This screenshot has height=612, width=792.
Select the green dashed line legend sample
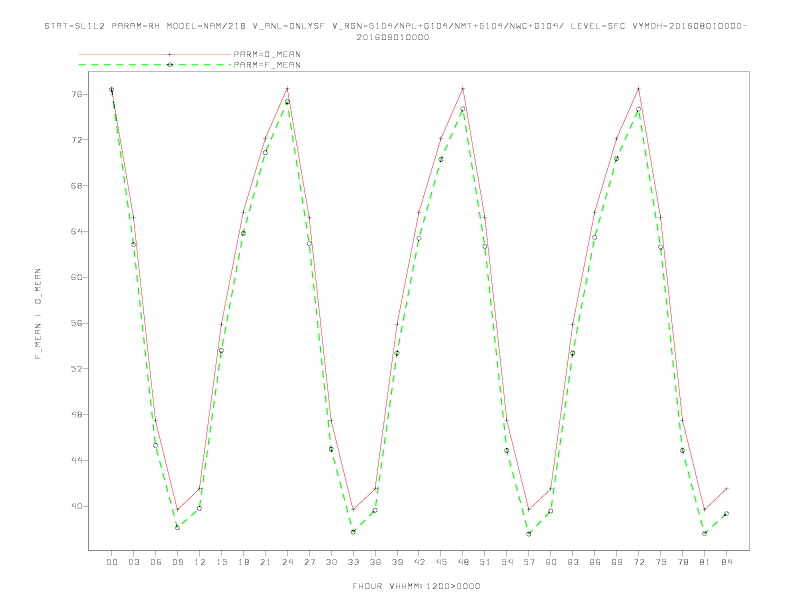pyautogui.click(x=155, y=65)
